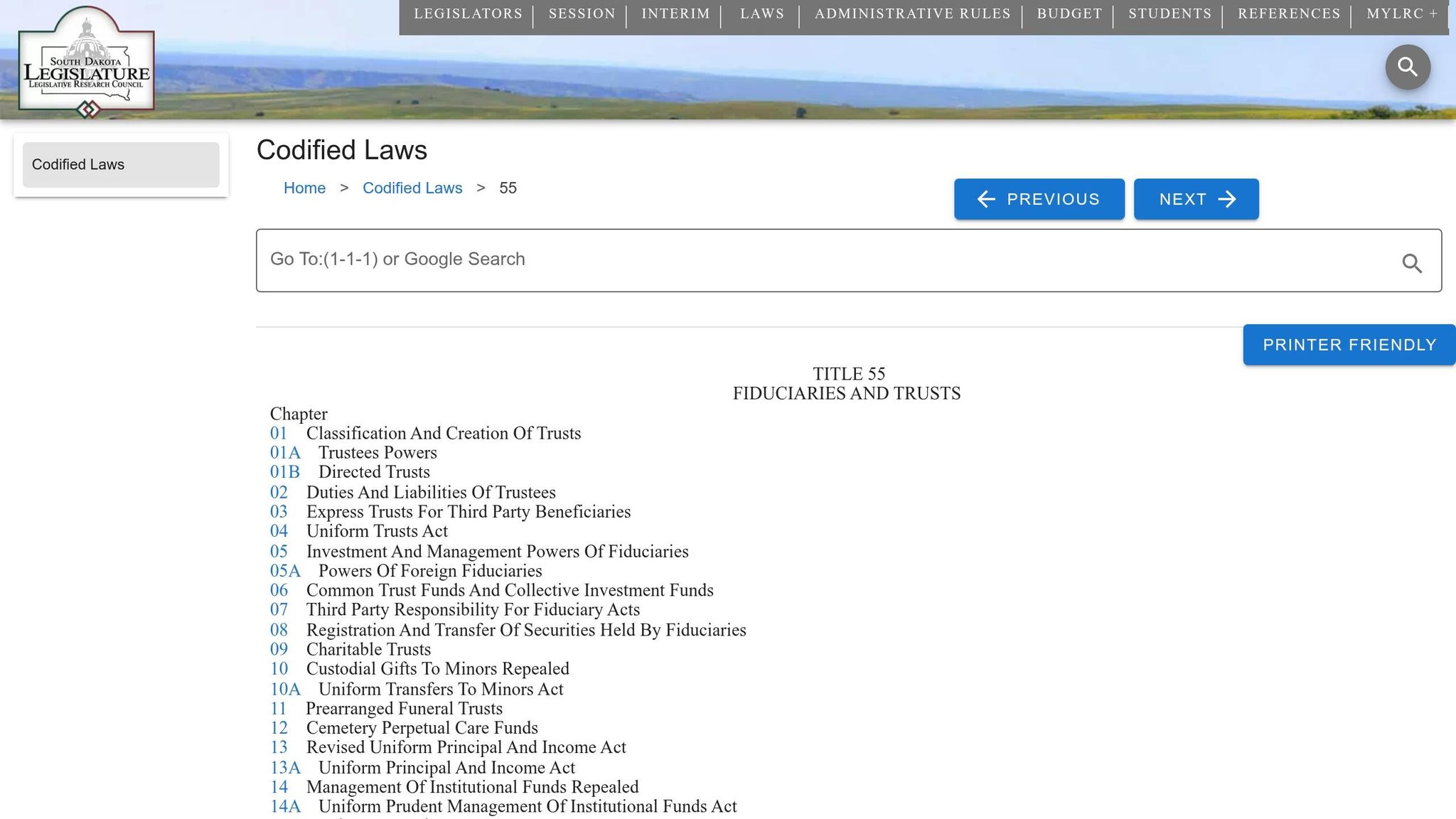Go to the Next title
Image resolution: width=1456 pixels, height=819 pixels.
click(1197, 199)
